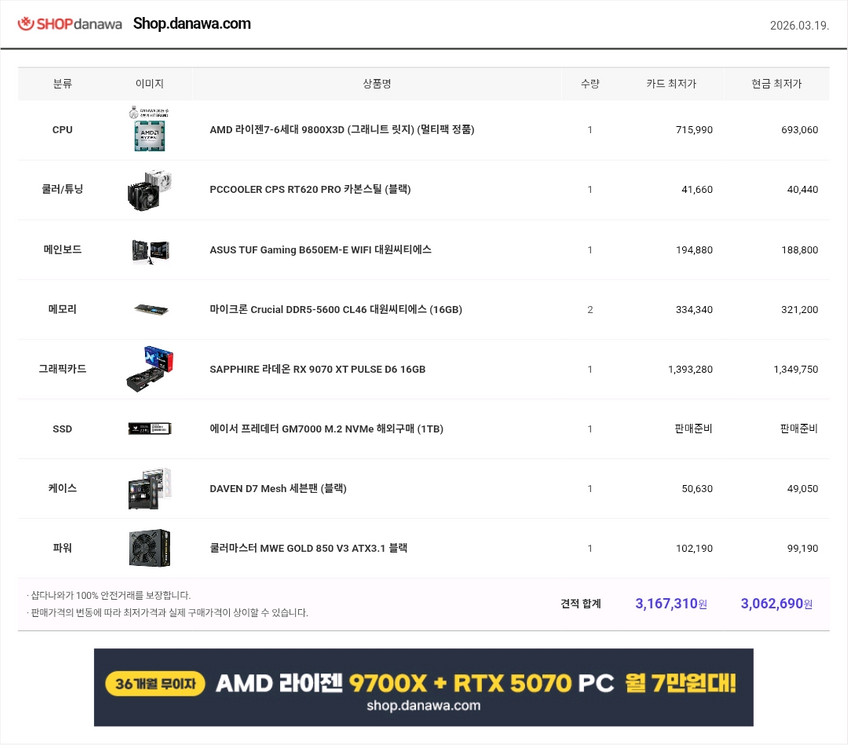Image resolution: width=848 pixels, height=750 pixels.
Task: Click the SAPPHIRE RX 9070 XT graphics card image
Action: 149,368
